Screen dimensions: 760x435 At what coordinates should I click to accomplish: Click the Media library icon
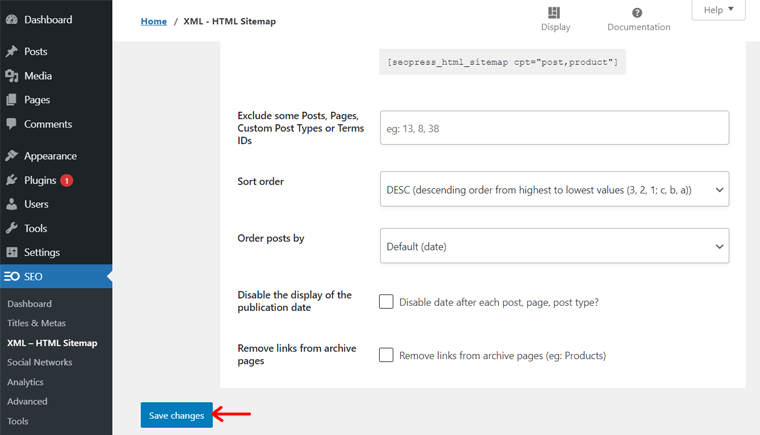point(12,76)
